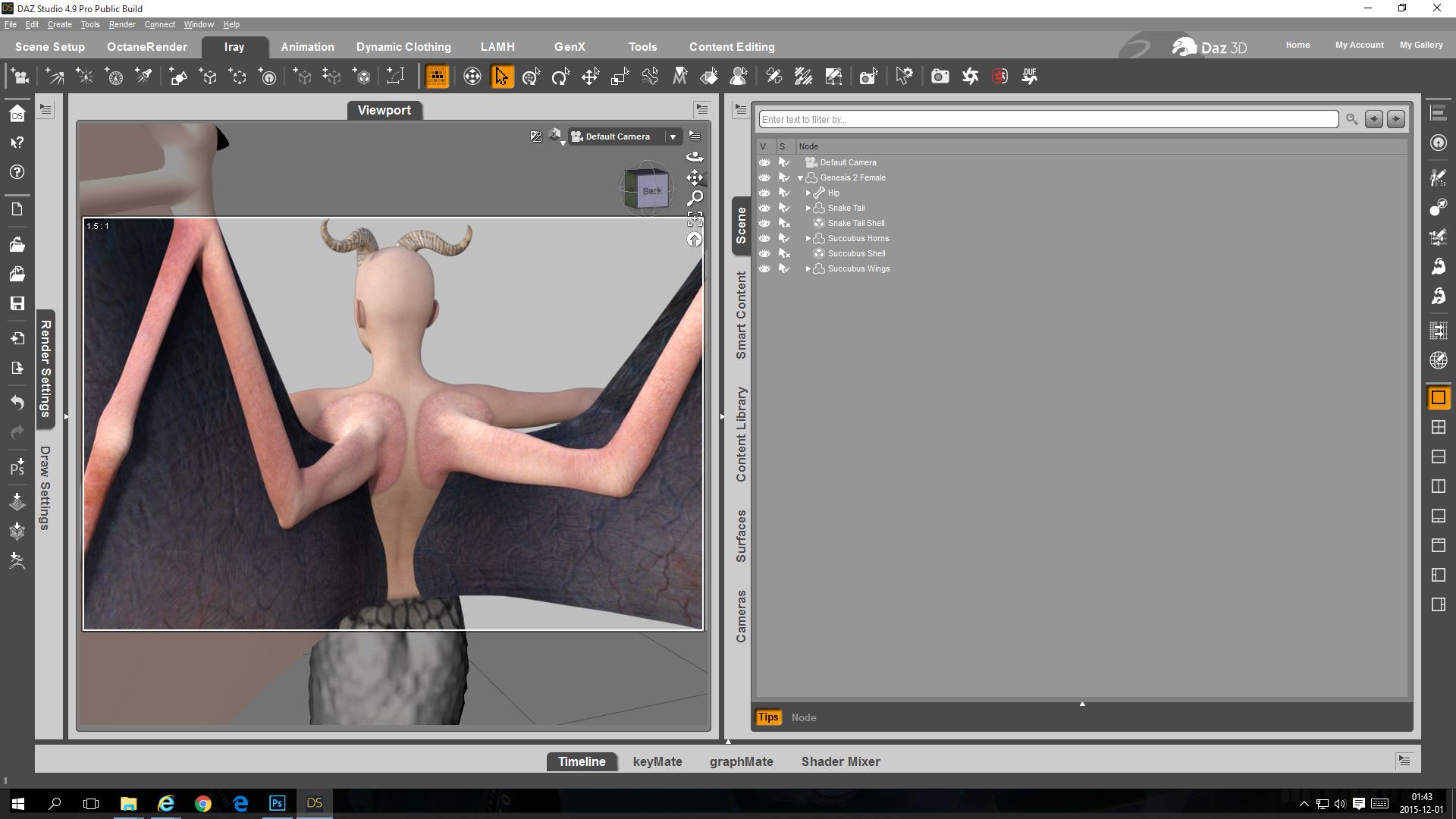The height and width of the screenshot is (819, 1456).
Task: Click the Undo arrow in left sidebar
Action: click(17, 402)
